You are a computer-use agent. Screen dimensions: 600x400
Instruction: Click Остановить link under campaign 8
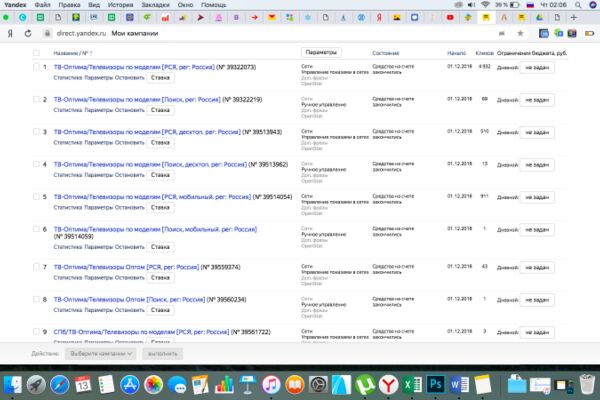[130, 310]
